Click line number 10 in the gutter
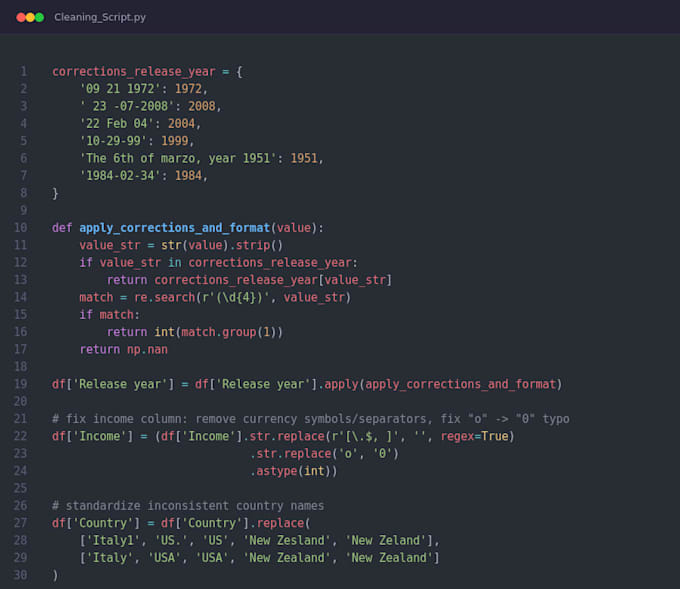The width and height of the screenshot is (680, 589). point(20,228)
